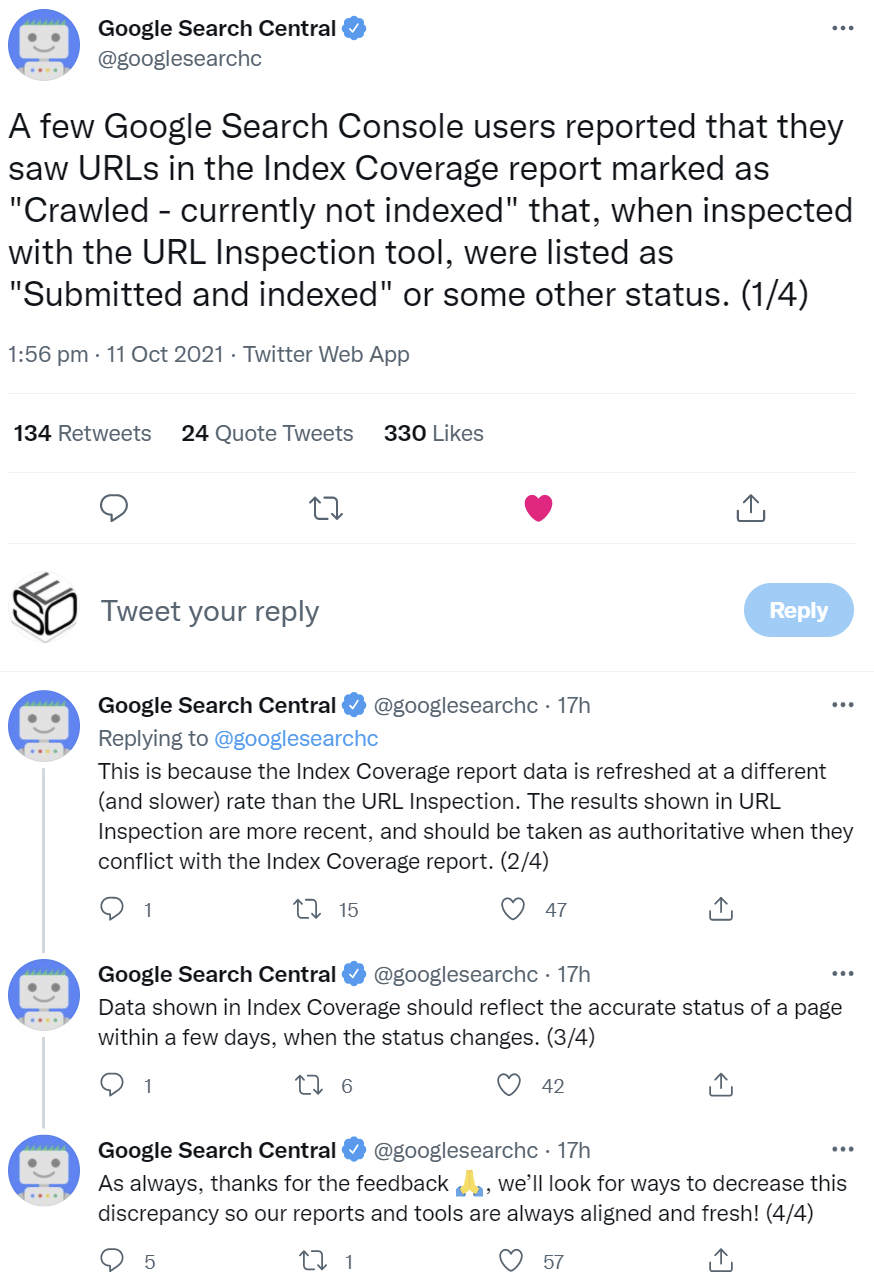Open the more options menu on tweet 4/4
This screenshot has width=874, height=1283.
pos(843,1150)
